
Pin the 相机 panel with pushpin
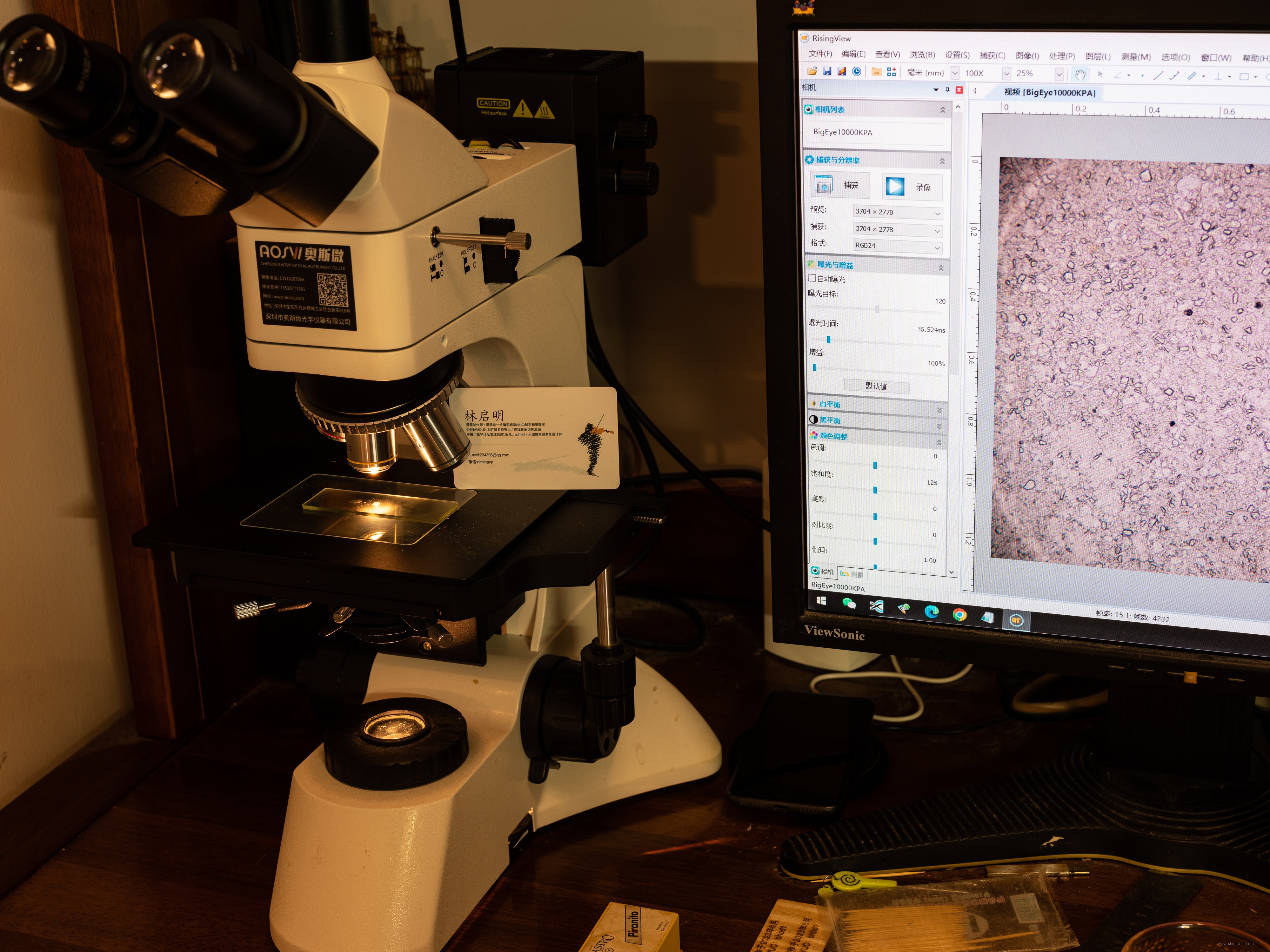(x=947, y=89)
